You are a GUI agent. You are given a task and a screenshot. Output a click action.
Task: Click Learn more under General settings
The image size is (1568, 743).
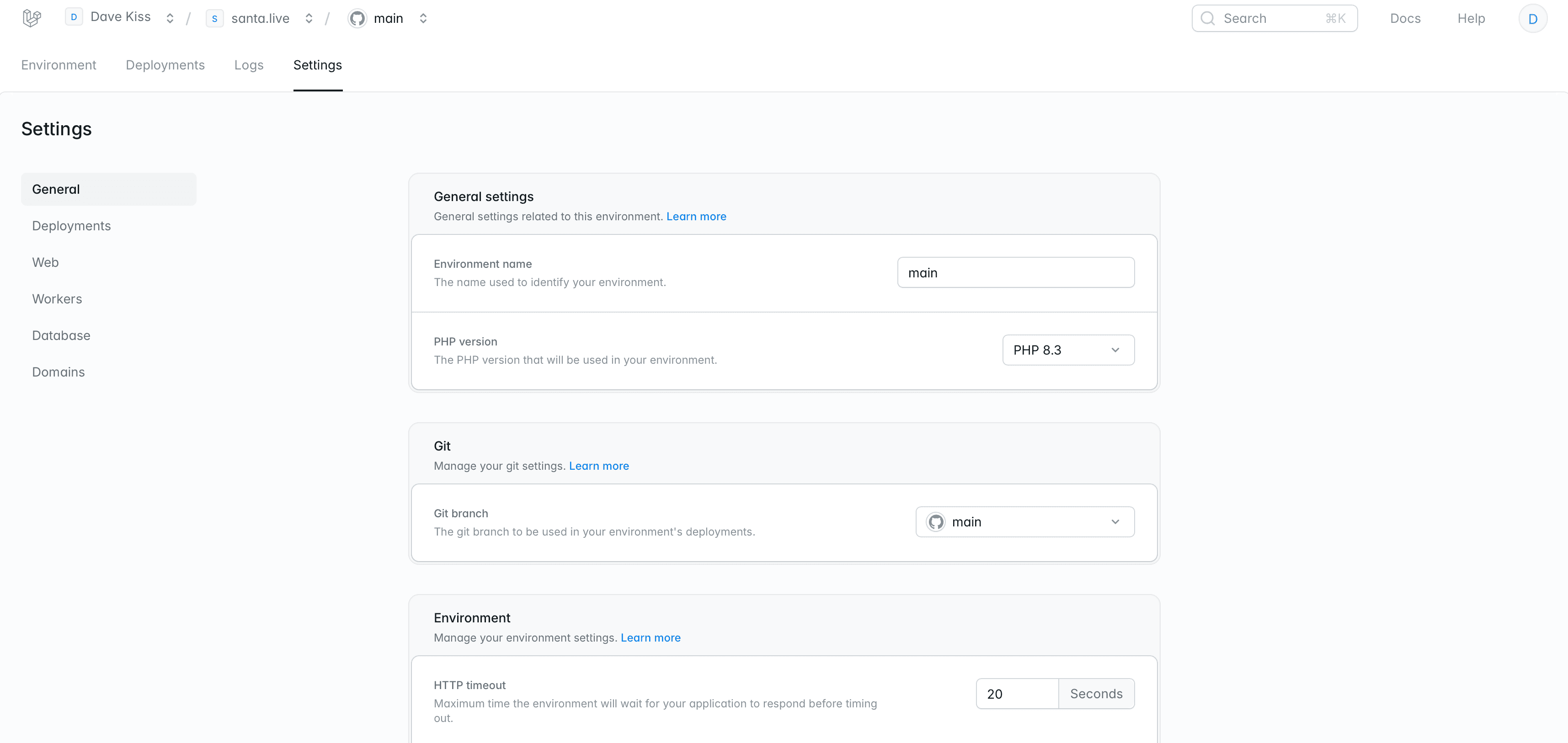[696, 216]
